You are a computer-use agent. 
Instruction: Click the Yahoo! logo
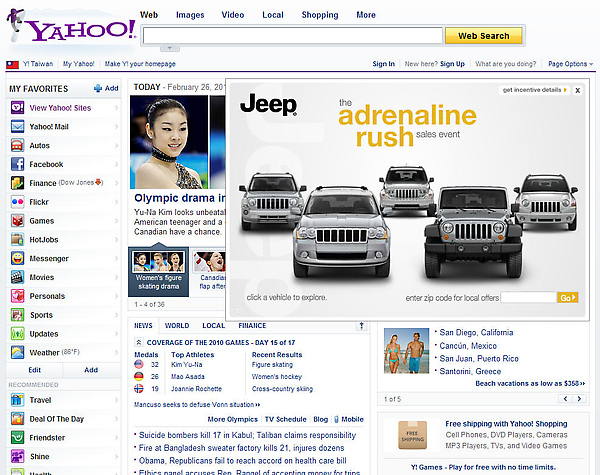coord(71,27)
